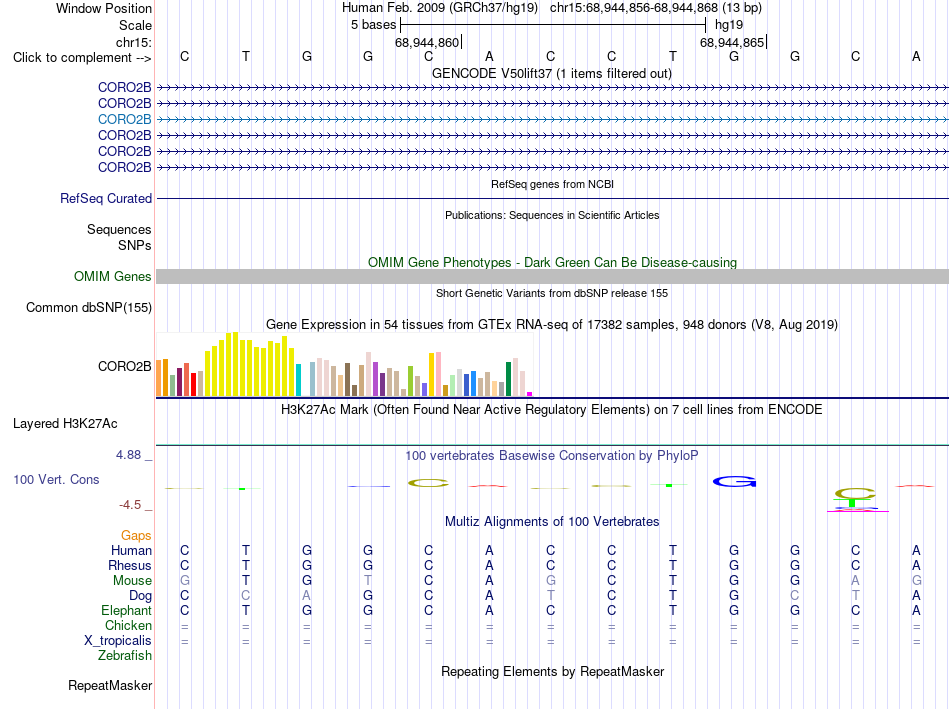Image resolution: width=950 pixels, height=709 pixels.
Task: Click the dark green bar in GTEx chart
Action: click(x=508, y=379)
